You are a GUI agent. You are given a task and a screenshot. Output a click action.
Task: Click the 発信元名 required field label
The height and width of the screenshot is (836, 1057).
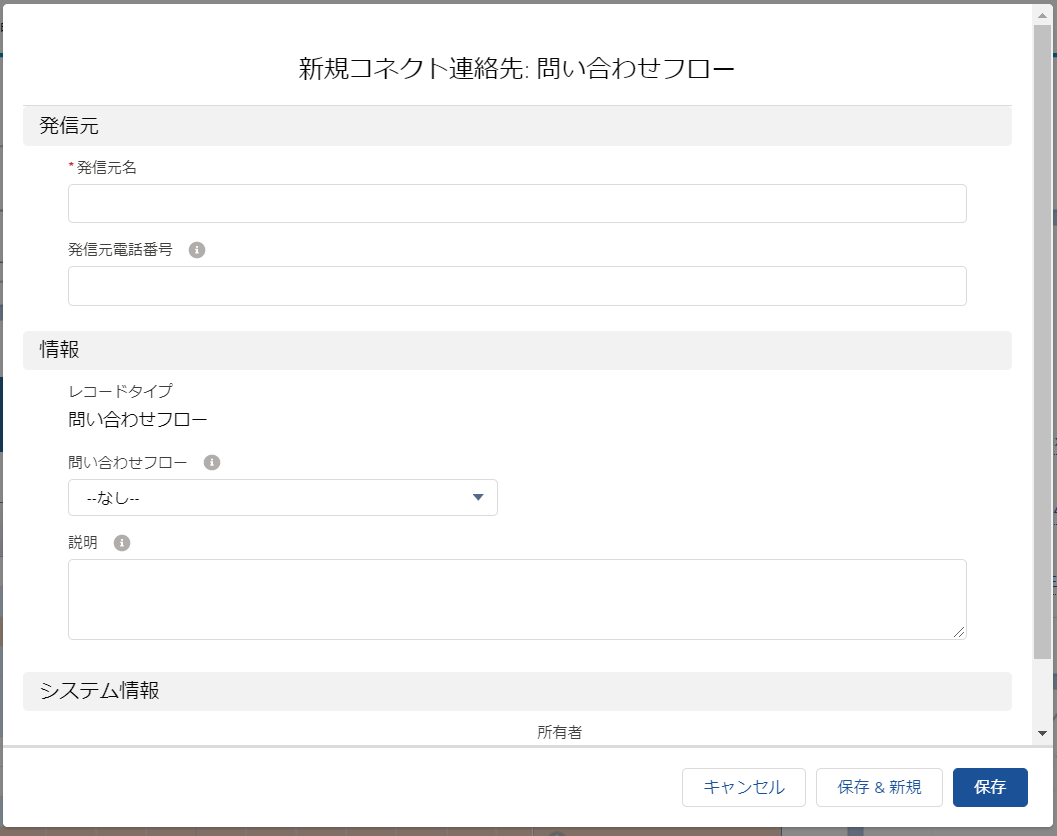106,168
